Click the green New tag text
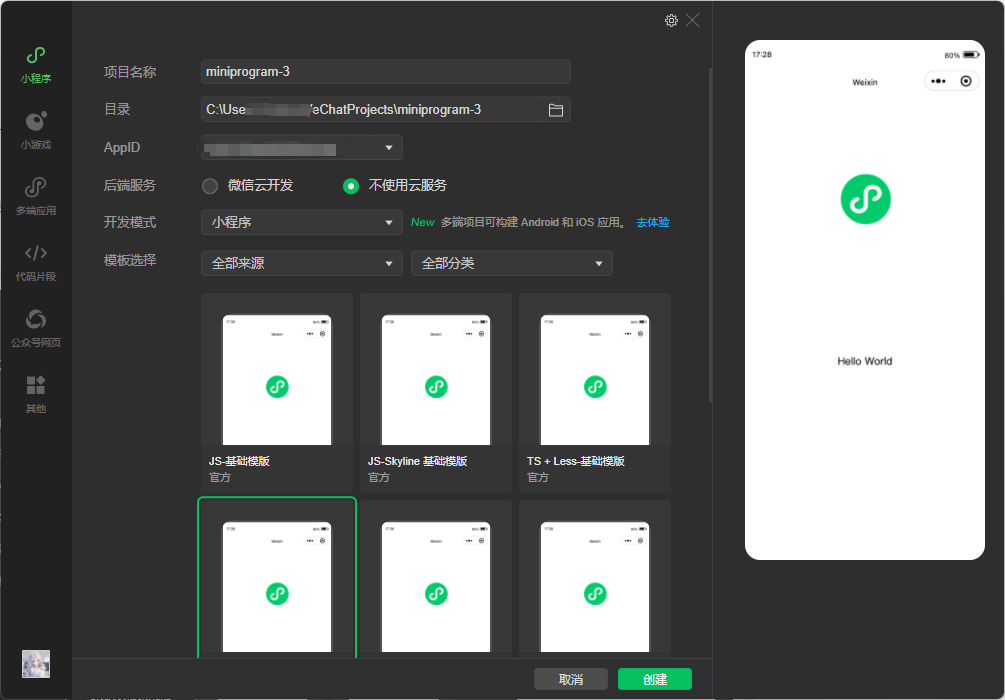The image size is (1005, 700). click(423, 222)
